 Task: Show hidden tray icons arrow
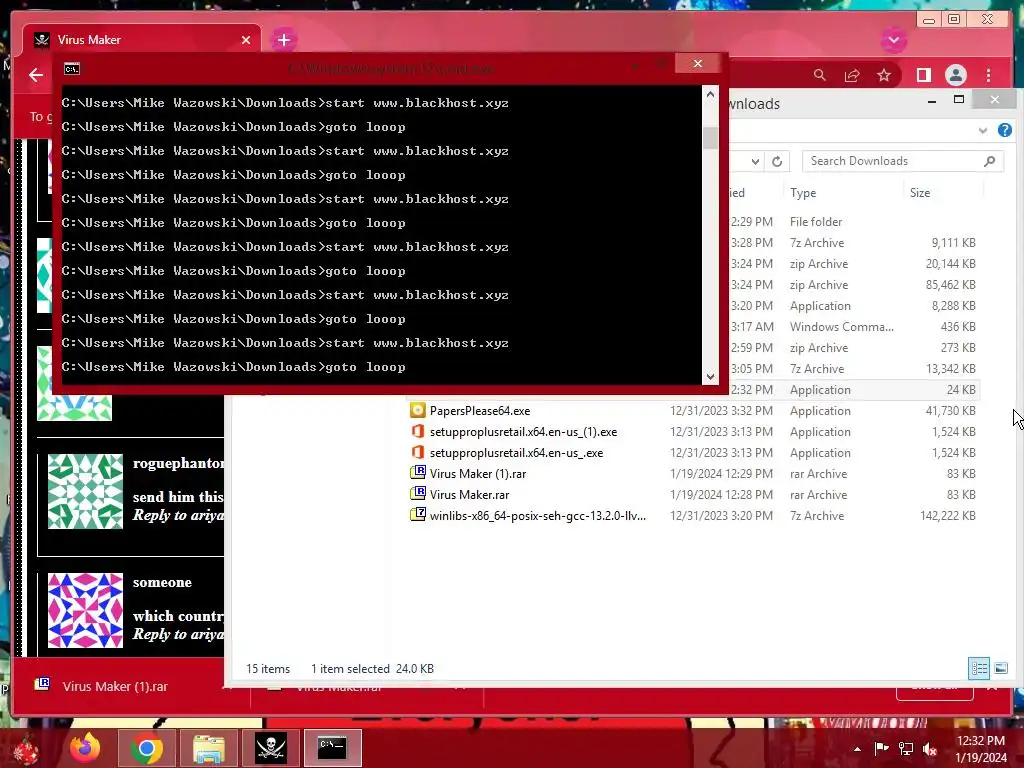coord(857,749)
